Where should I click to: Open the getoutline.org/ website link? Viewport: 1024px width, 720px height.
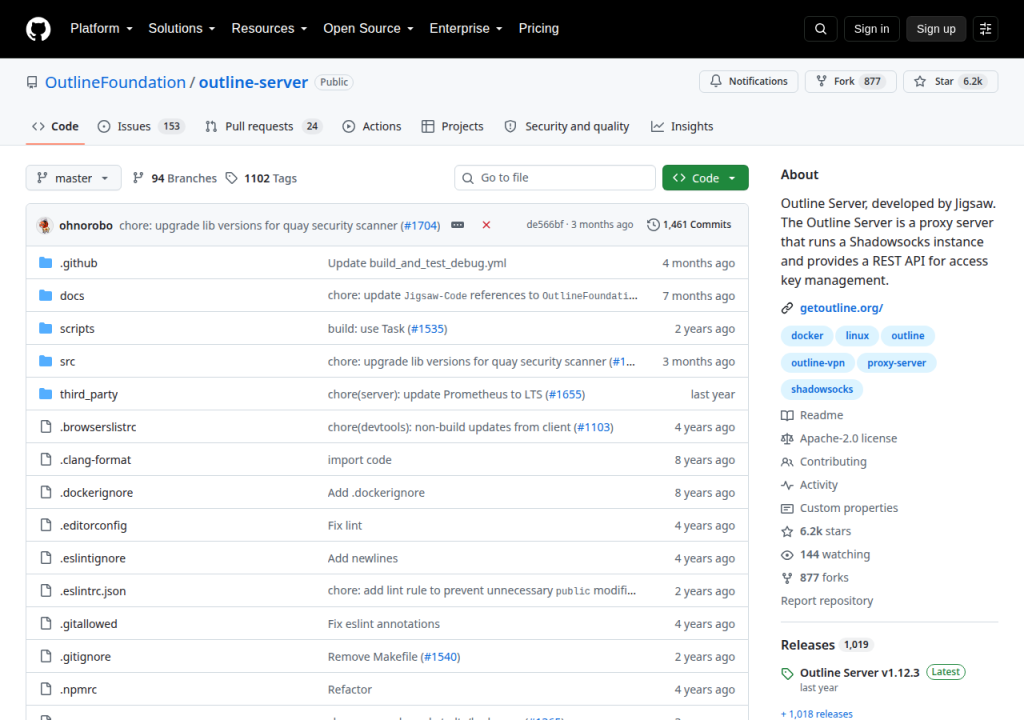[841, 308]
